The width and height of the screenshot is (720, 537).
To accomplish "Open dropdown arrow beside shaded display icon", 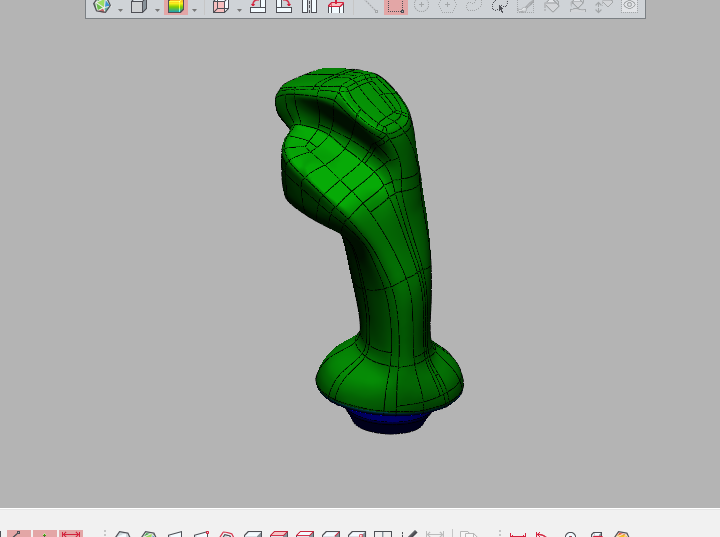I will click(194, 9).
